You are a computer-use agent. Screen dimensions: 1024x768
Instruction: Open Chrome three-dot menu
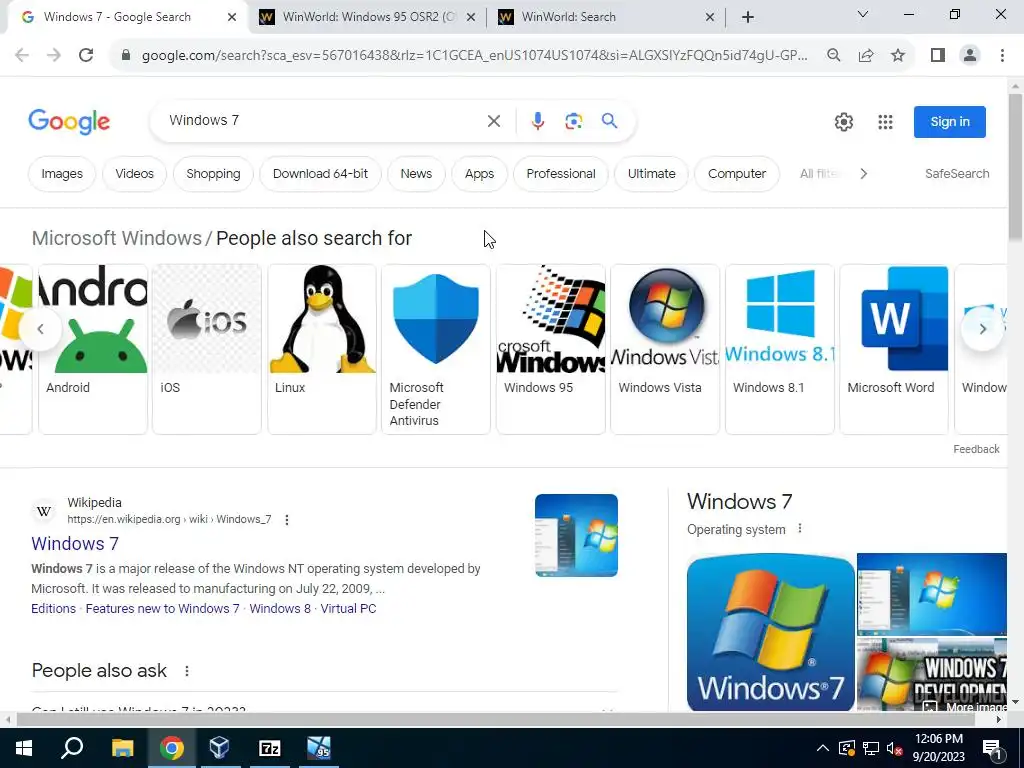[1002, 55]
